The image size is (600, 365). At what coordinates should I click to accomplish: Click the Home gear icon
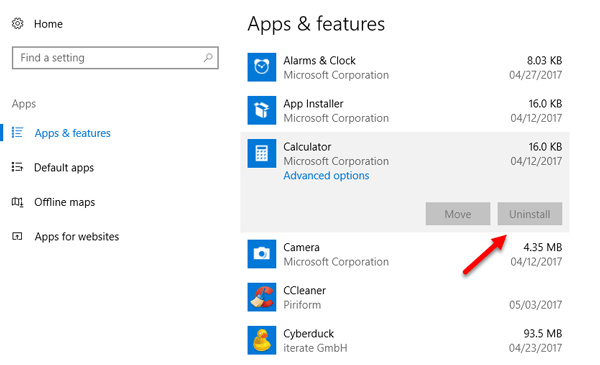18,24
